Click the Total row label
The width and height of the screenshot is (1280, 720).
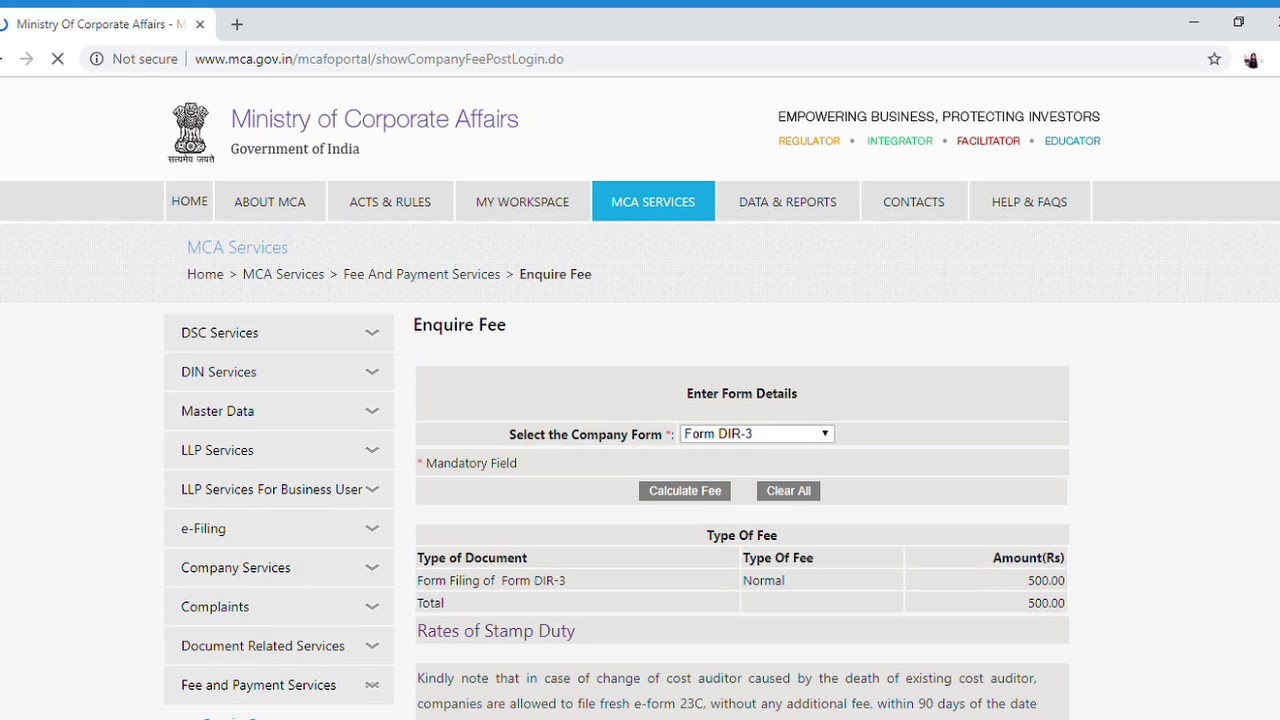click(430, 603)
